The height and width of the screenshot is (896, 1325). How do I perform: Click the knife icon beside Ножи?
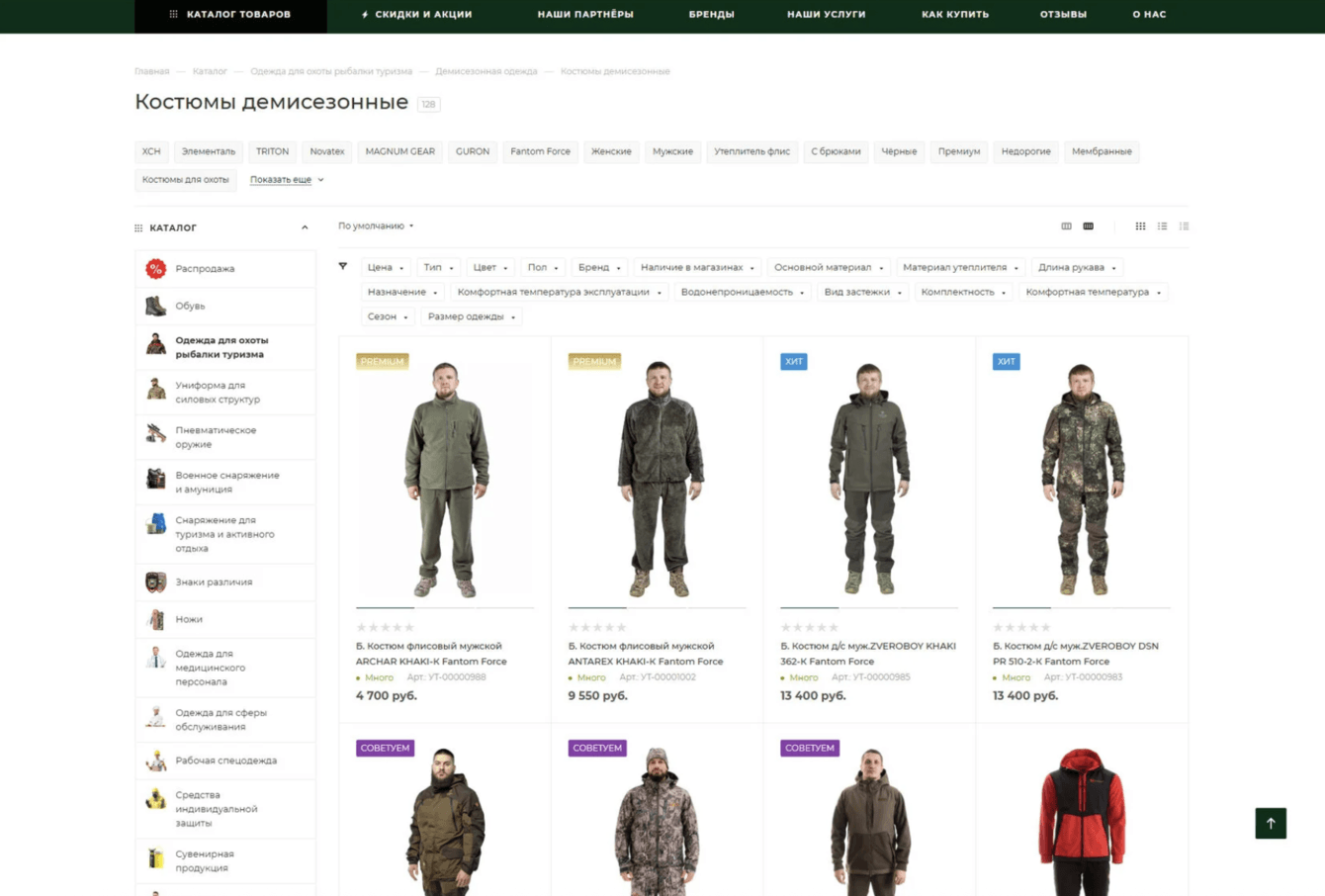(155, 620)
